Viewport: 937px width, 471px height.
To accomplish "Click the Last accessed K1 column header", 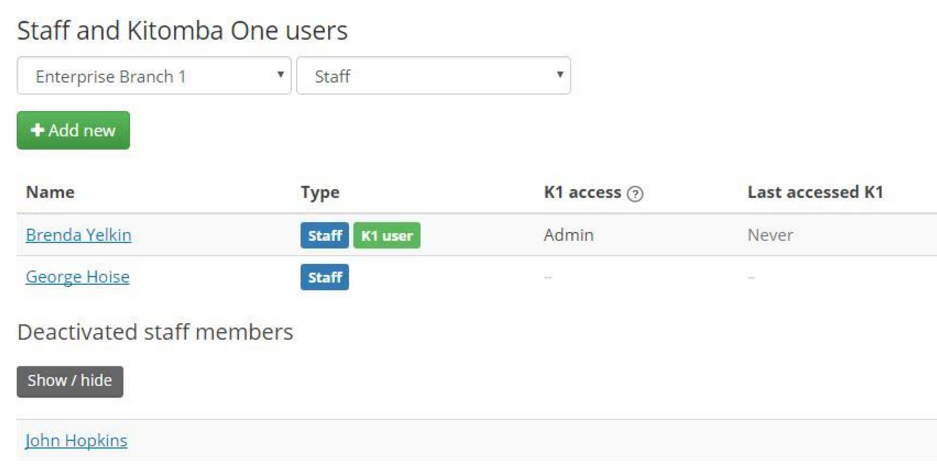I will pyautogui.click(x=815, y=192).
